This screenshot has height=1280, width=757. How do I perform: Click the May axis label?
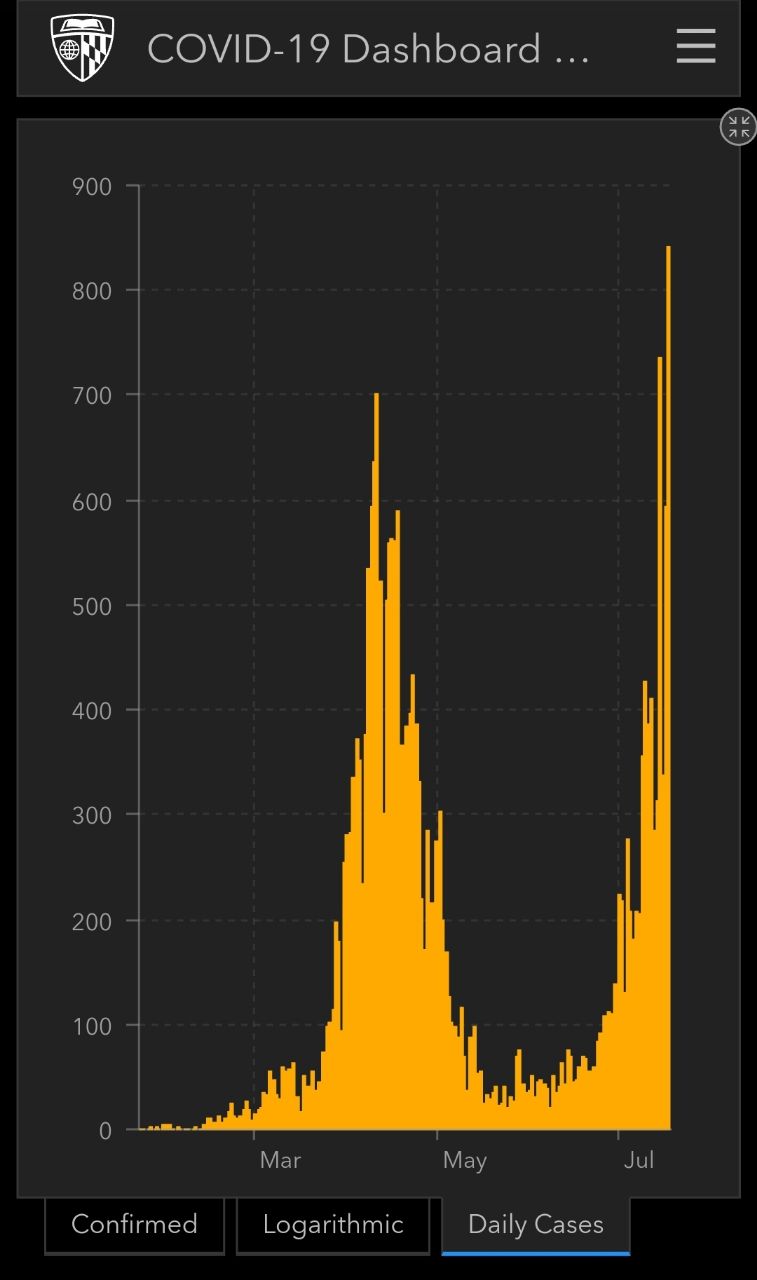coord(465,1160)
